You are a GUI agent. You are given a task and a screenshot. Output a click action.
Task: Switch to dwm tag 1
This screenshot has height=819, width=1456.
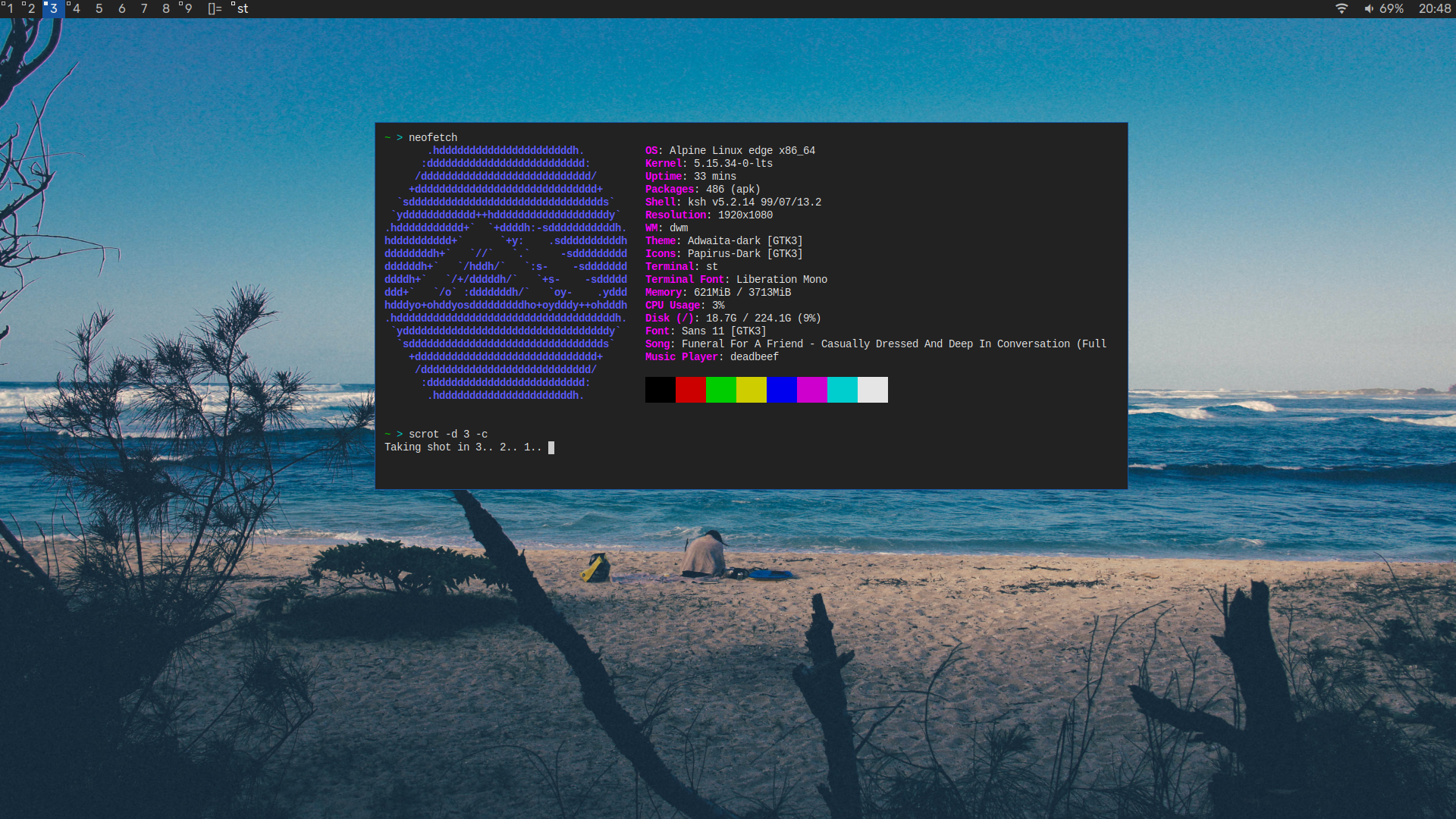[x=9, y=8]
